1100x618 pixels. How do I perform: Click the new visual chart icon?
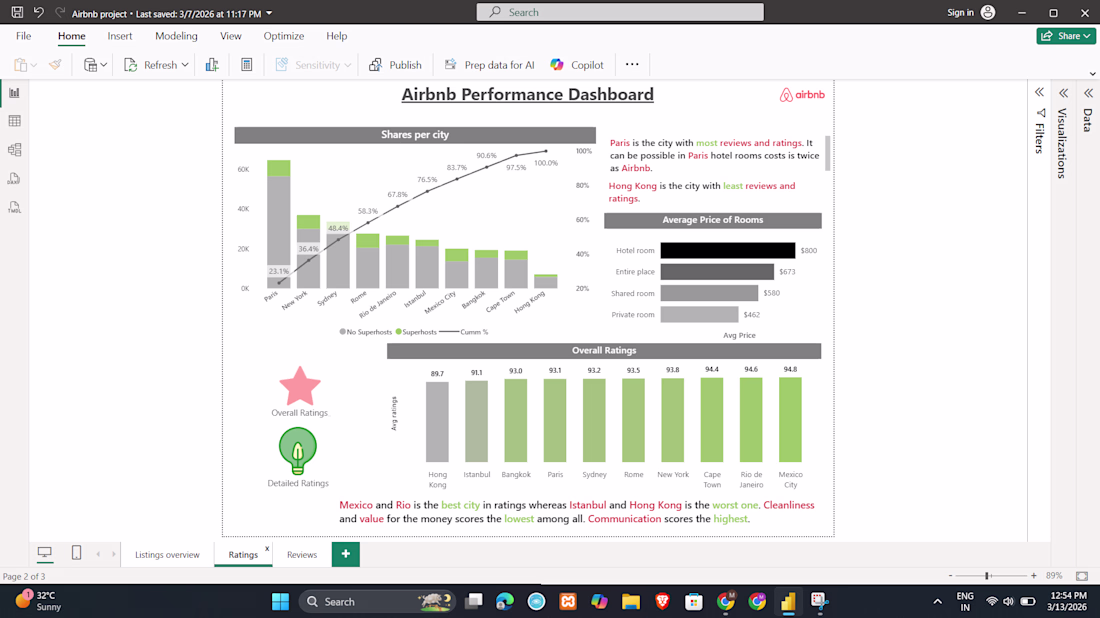click(x=212, y=65)
